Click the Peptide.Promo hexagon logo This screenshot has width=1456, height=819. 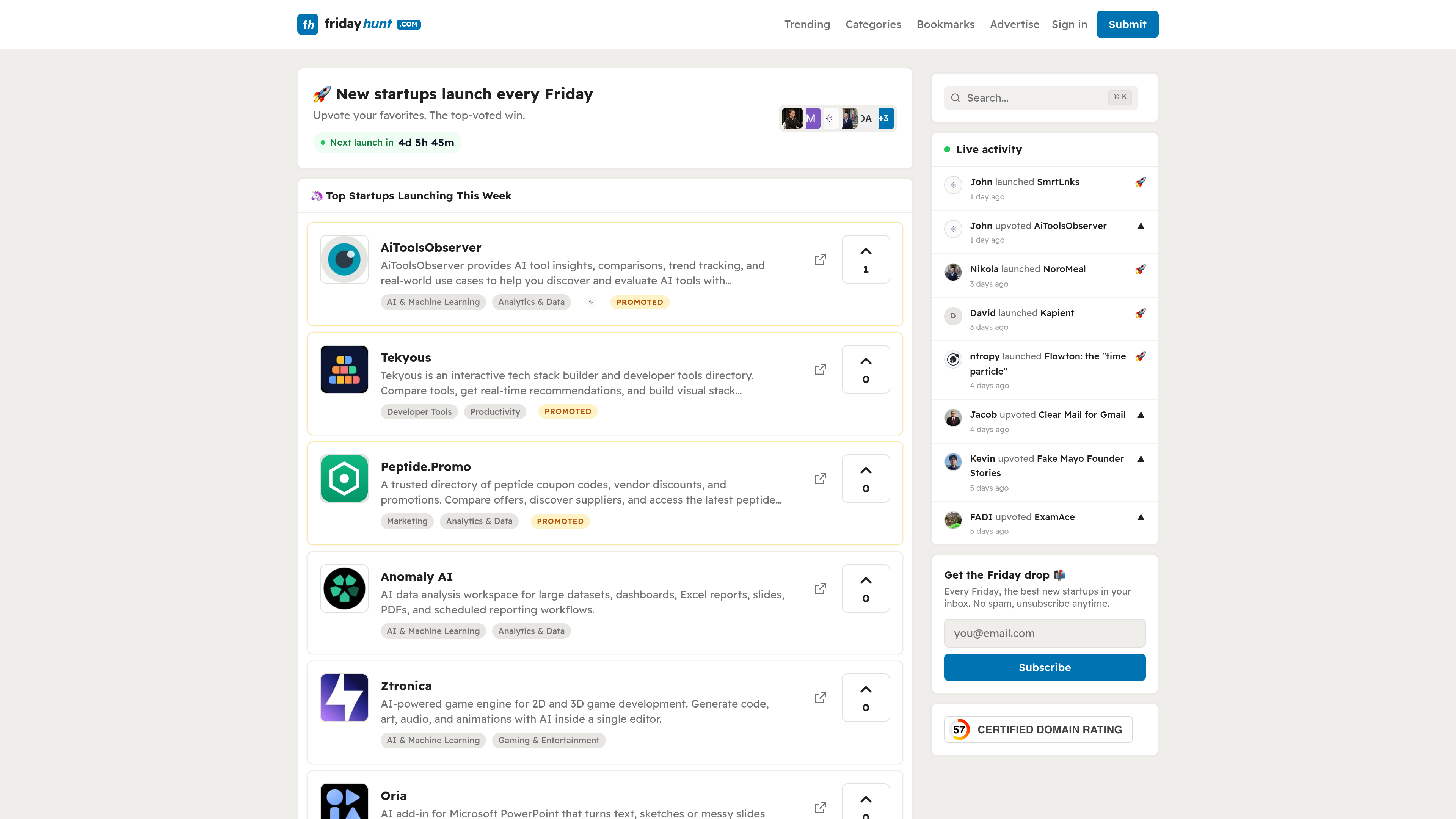coord(344,479)
